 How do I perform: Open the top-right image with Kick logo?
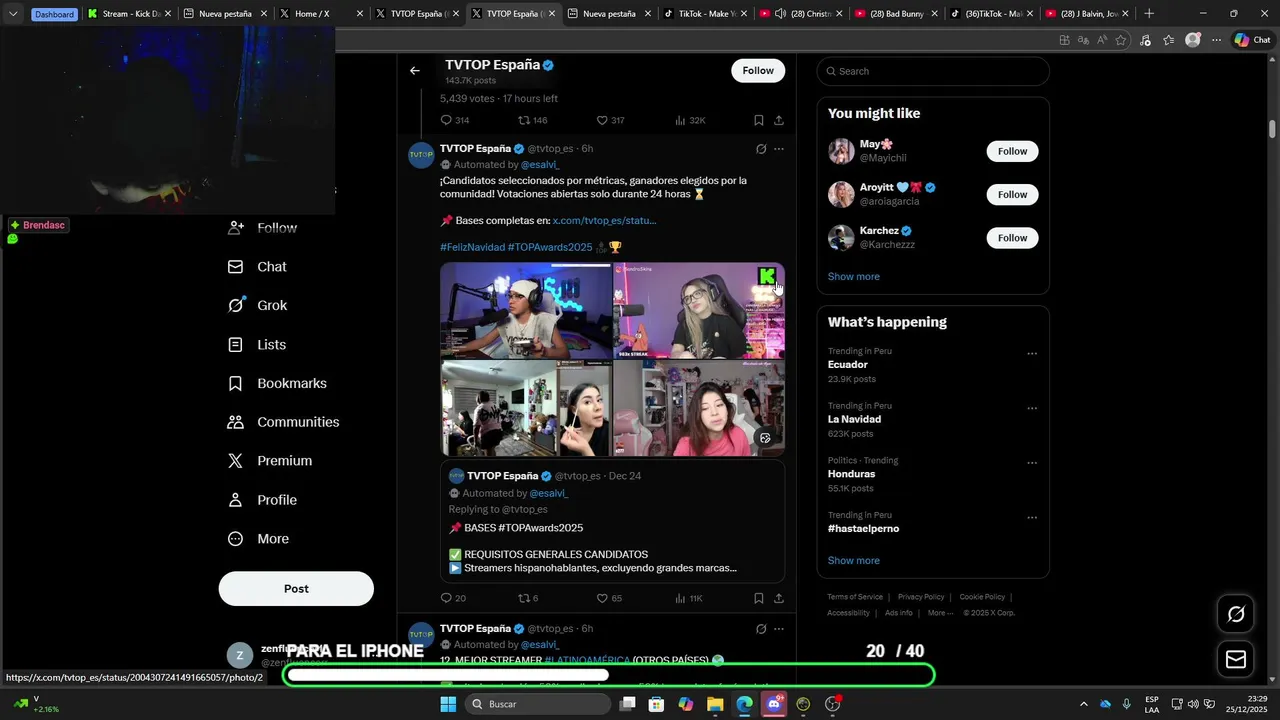point(699,311)
